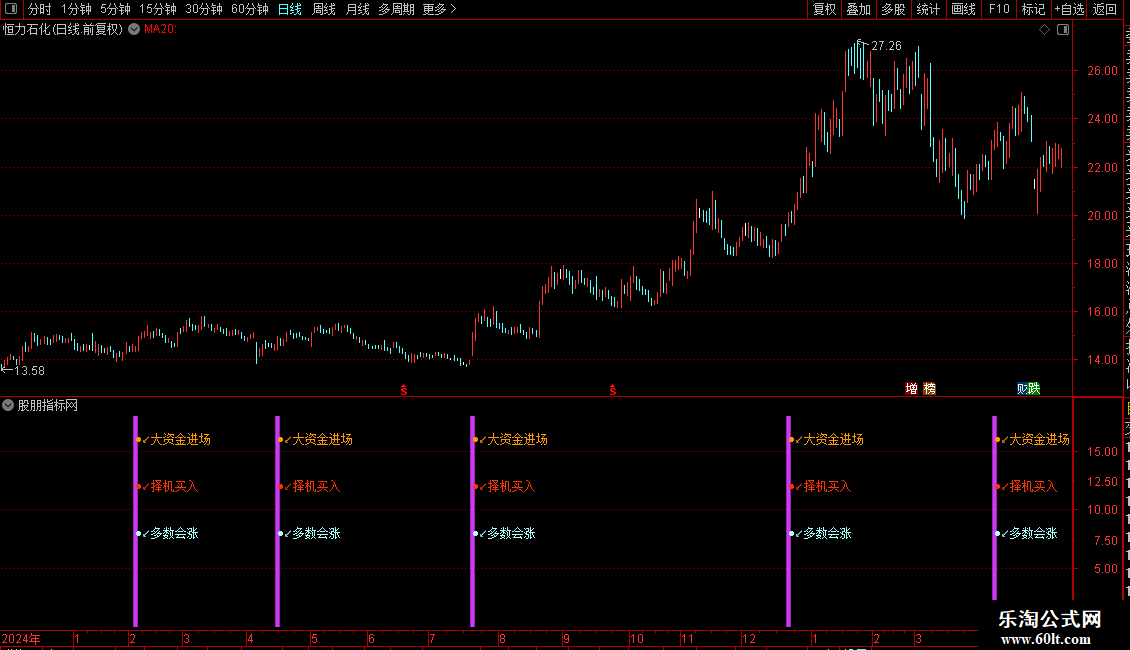This screenshot has width=1130, height=650.
Task: Click the purple signal bar in early February
Action: (x=135, y=521)
